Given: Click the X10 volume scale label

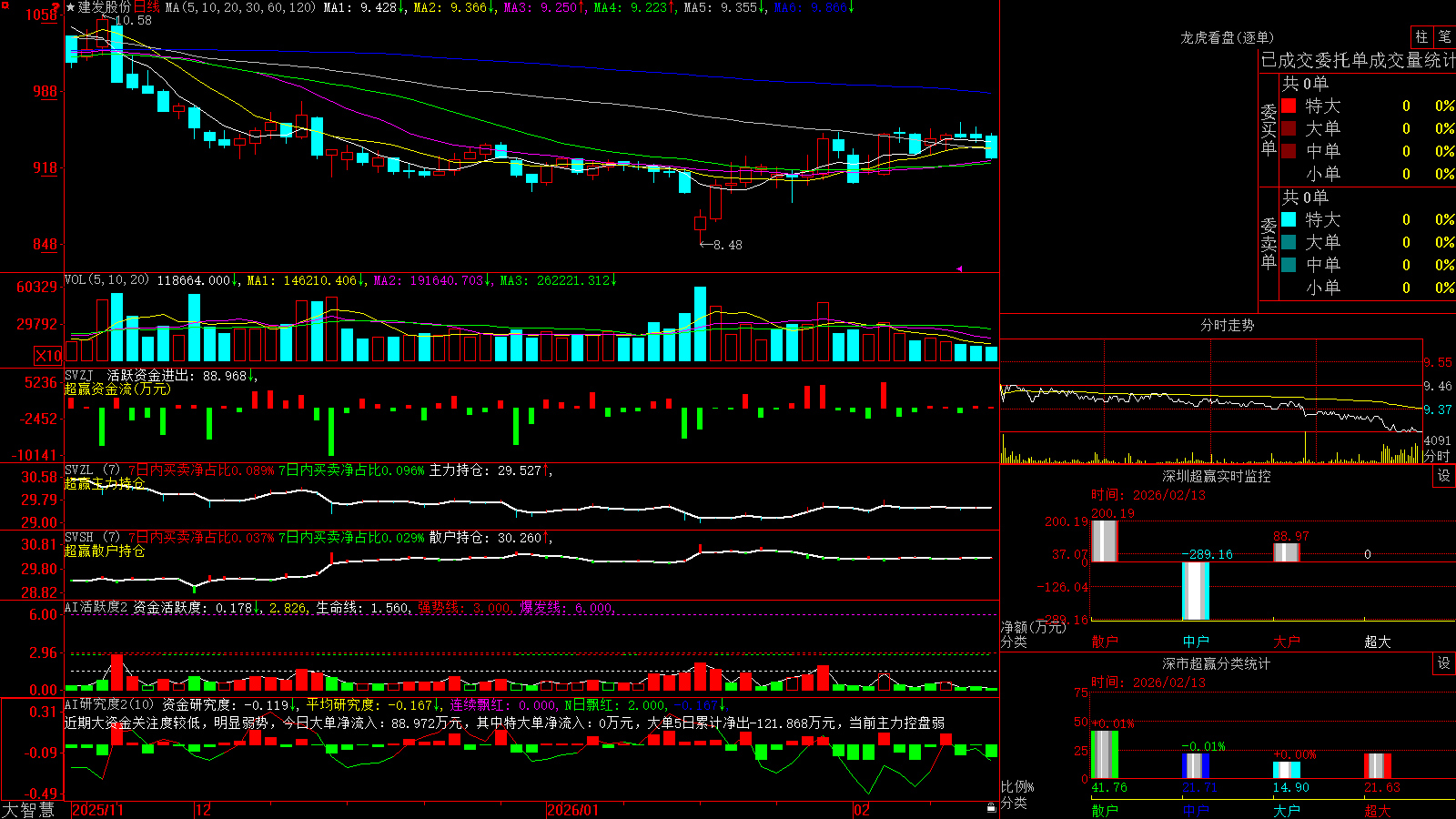Looking at the screenshot, I should pos(48,356).
